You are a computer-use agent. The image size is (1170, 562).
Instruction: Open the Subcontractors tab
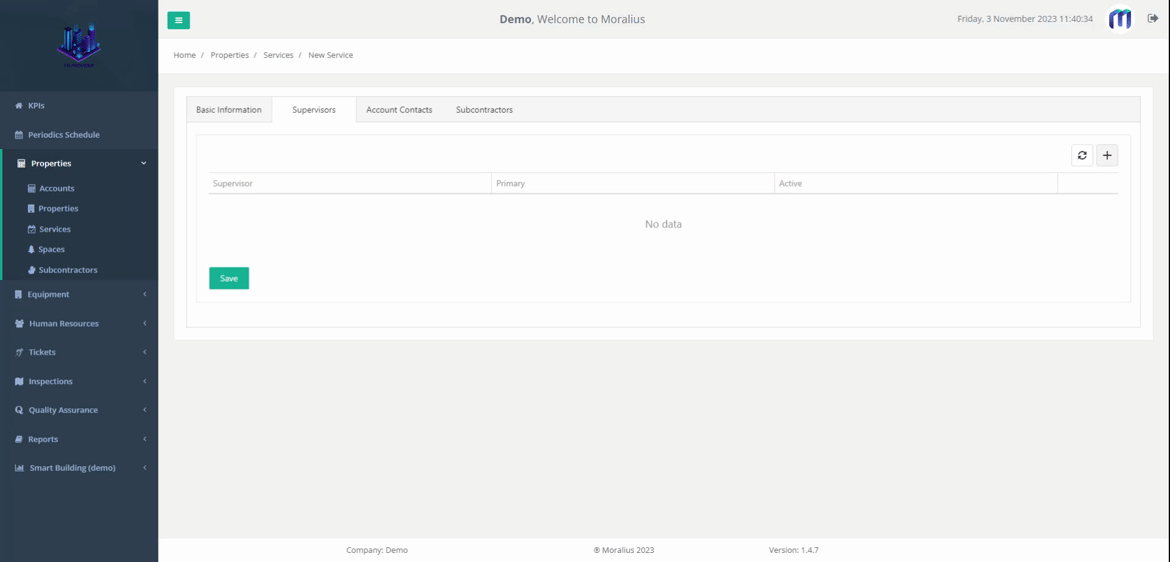(x=484, y=110)
